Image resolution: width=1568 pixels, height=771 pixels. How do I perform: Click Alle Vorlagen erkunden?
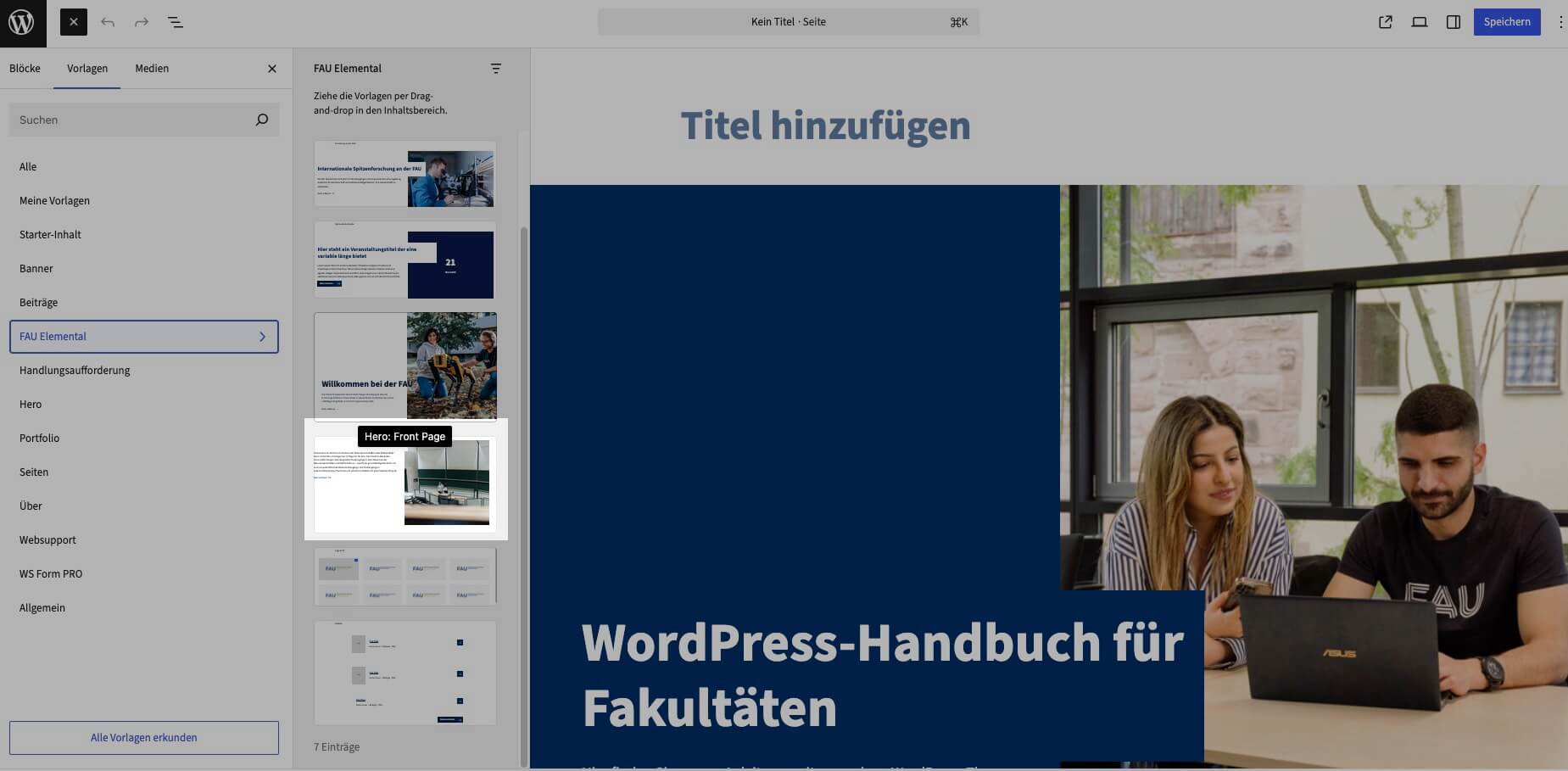144,737
